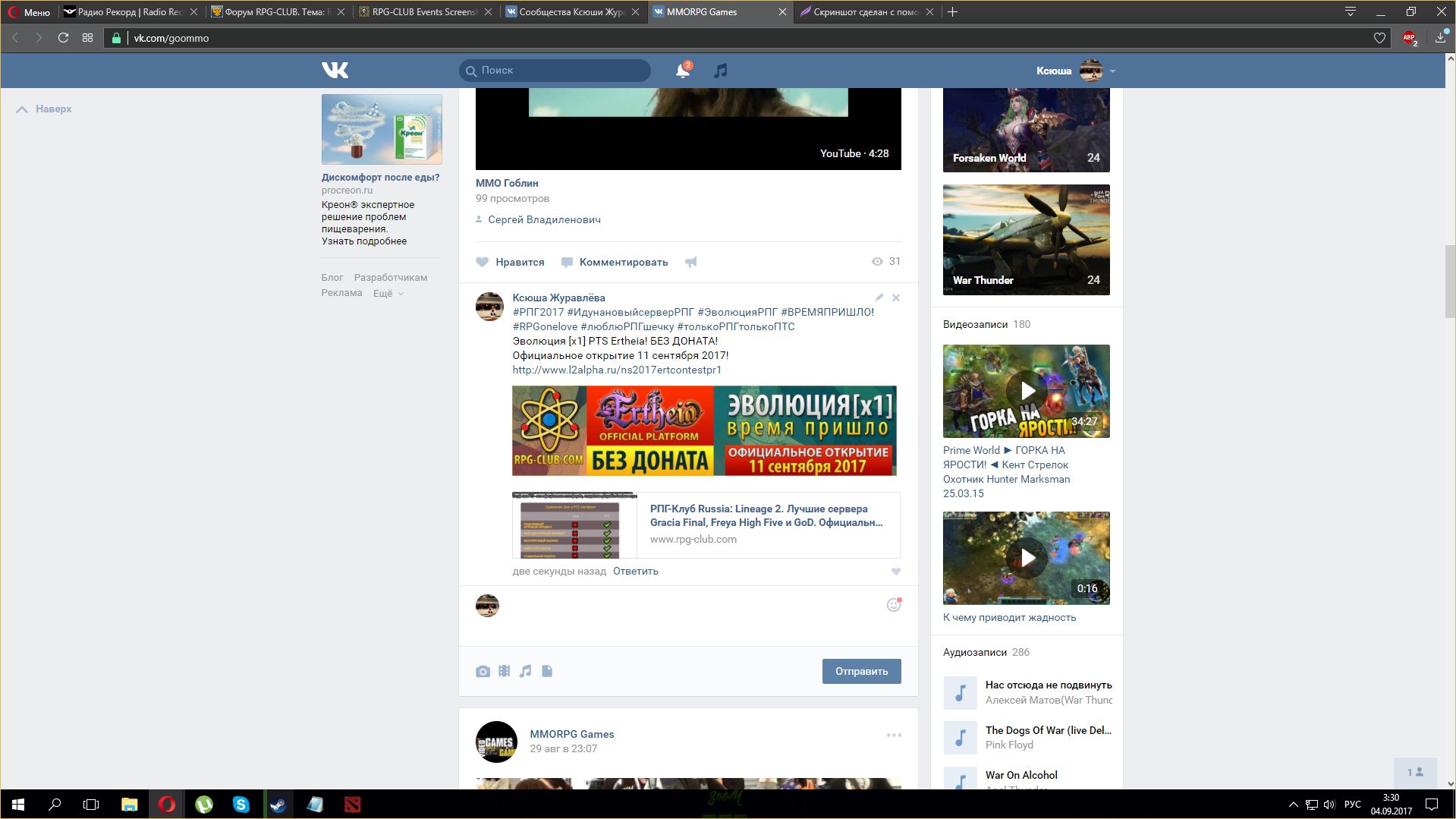The width and height of the screenshot is (1456, 819).
Task: Click hashtag #РПГ2017
Action: [538, 312]
